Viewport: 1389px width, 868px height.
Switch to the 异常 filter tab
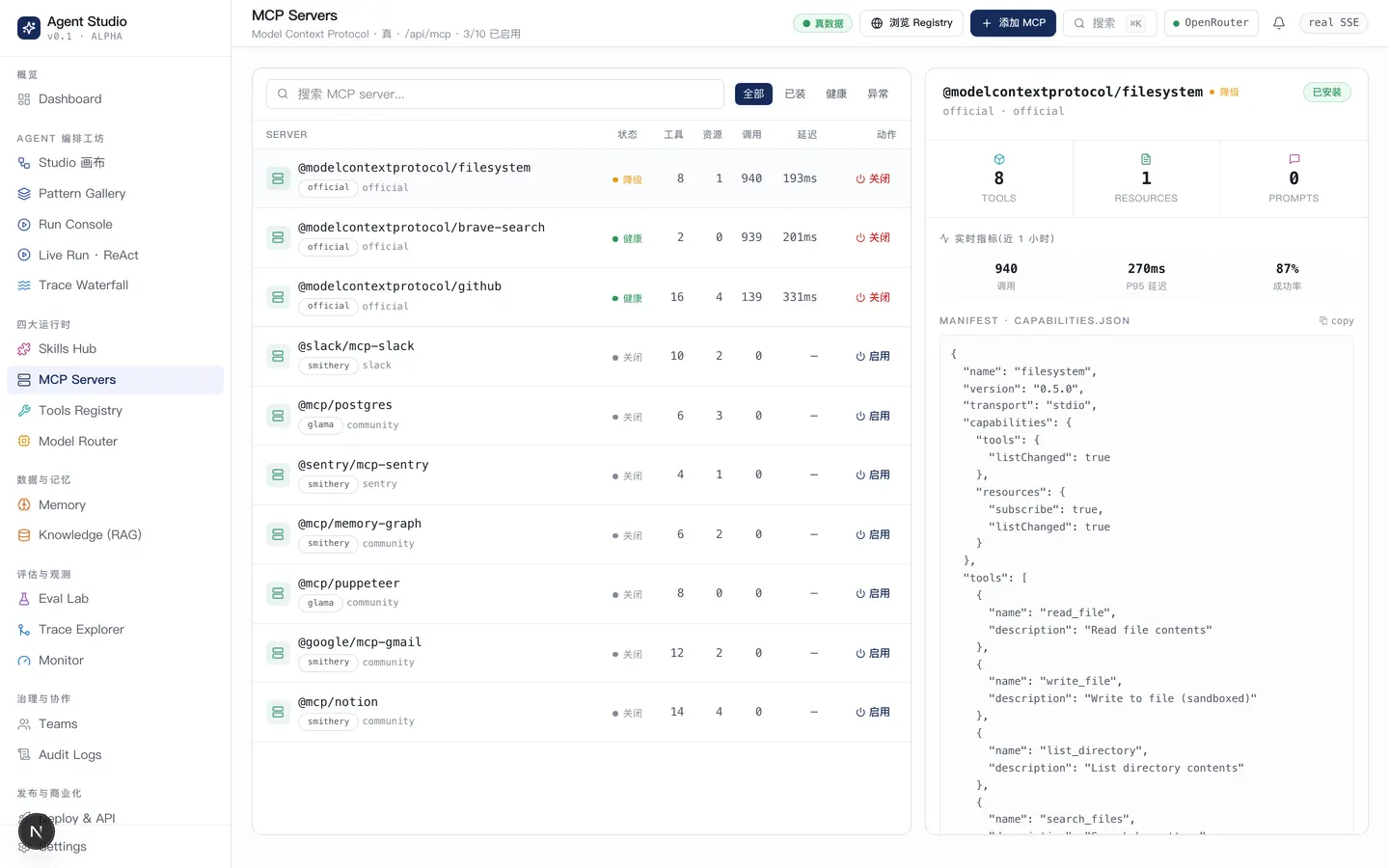878,94
